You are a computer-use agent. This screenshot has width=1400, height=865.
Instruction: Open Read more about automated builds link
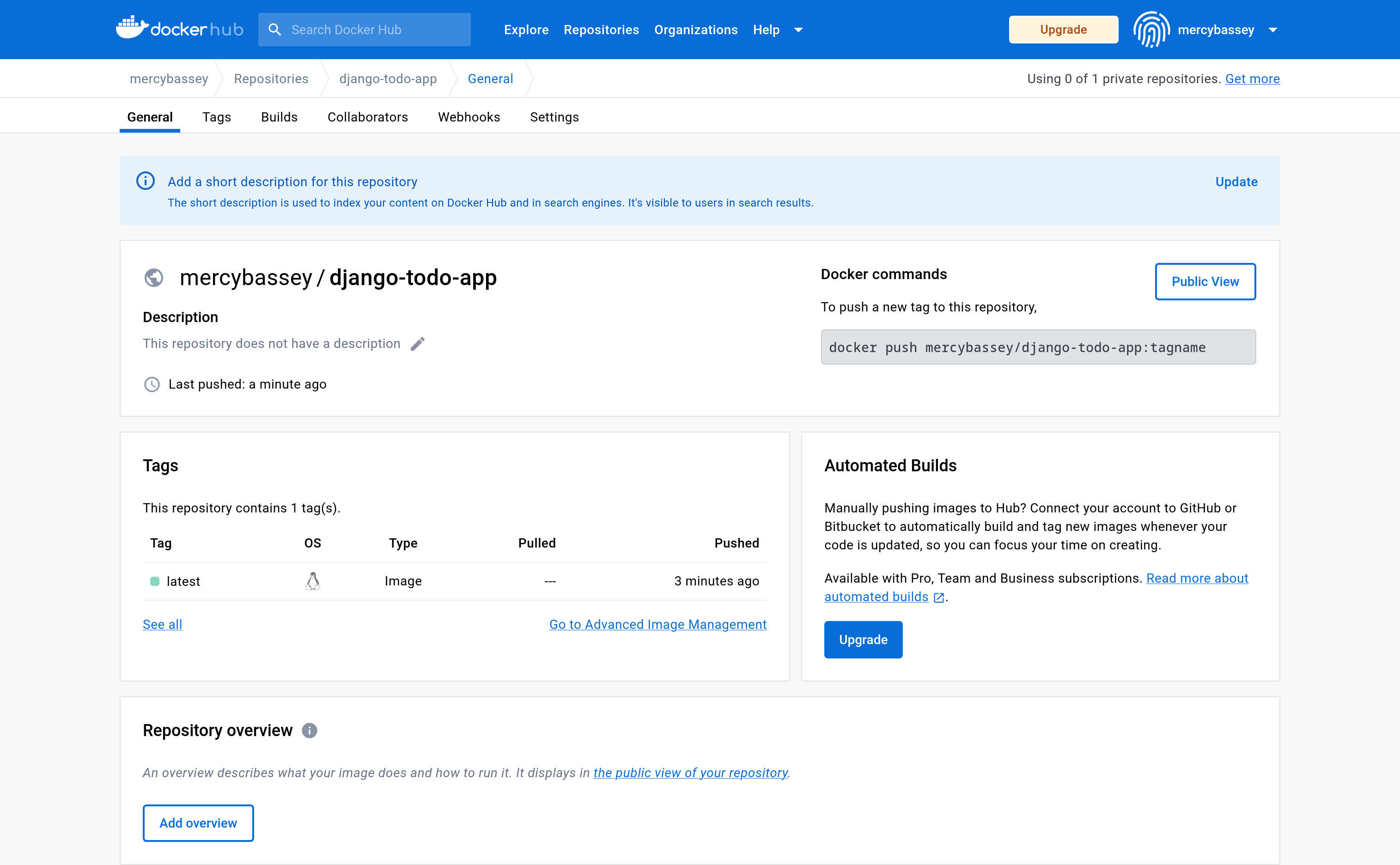point(1036,588)
